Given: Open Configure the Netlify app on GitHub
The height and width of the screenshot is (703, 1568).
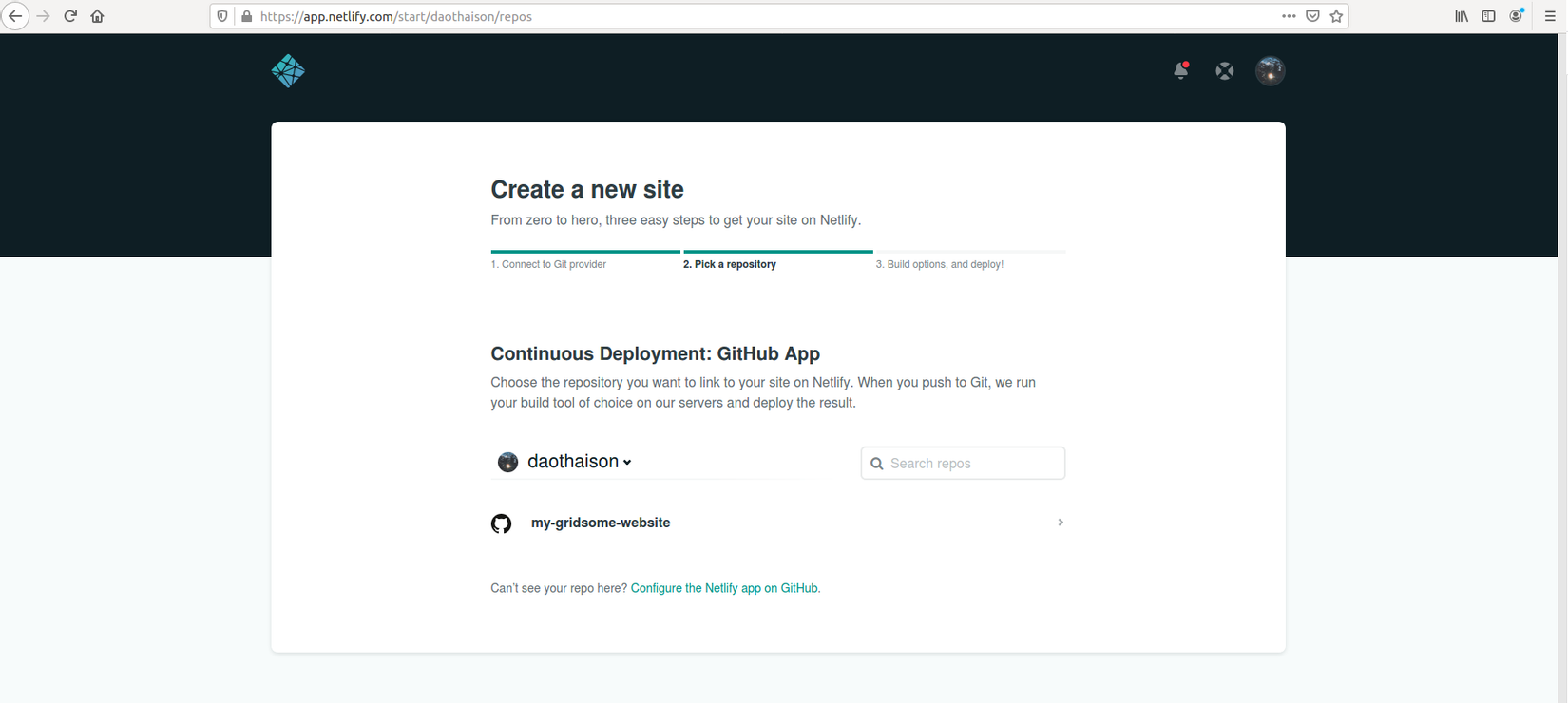Looking at the screenshot, I should point(724,588).
